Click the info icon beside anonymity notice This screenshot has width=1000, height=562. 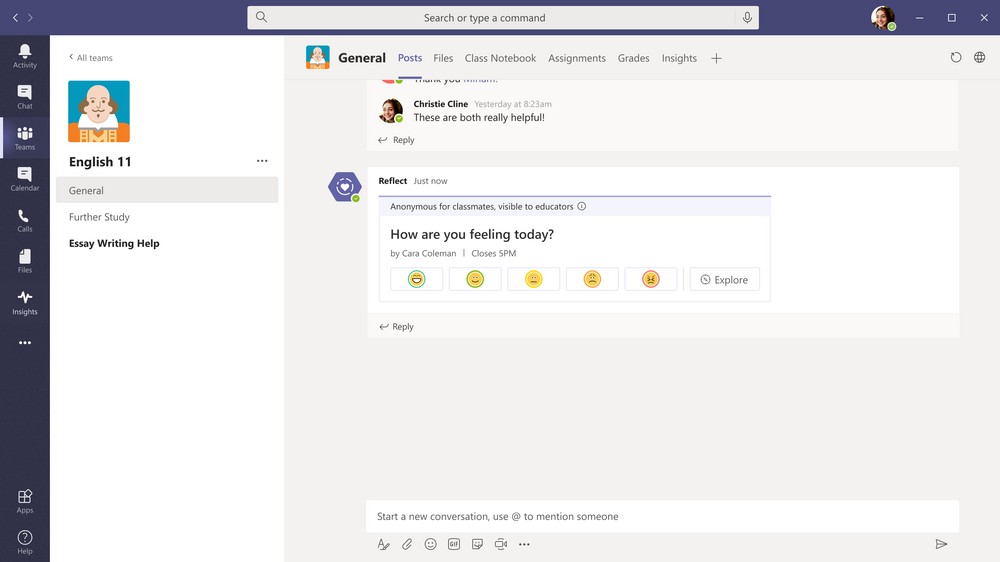click(582, 206)
